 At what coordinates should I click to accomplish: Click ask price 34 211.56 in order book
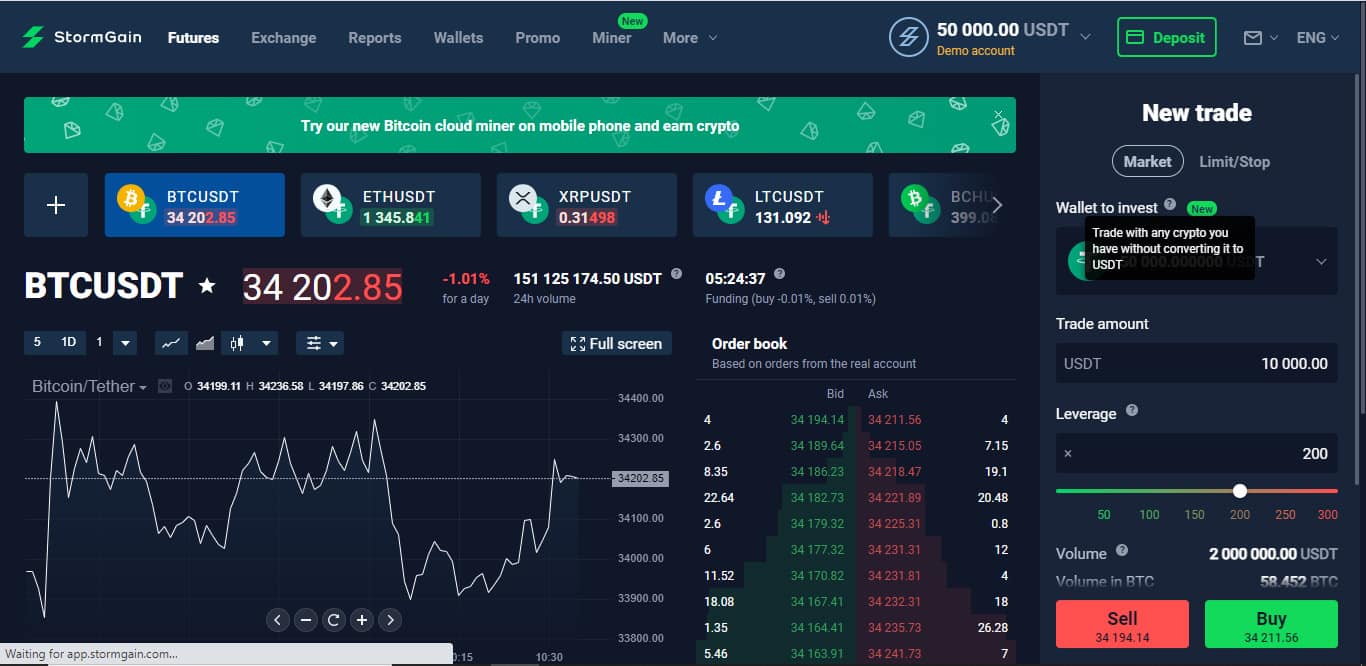pyautogui.click(x=895, y=420)
